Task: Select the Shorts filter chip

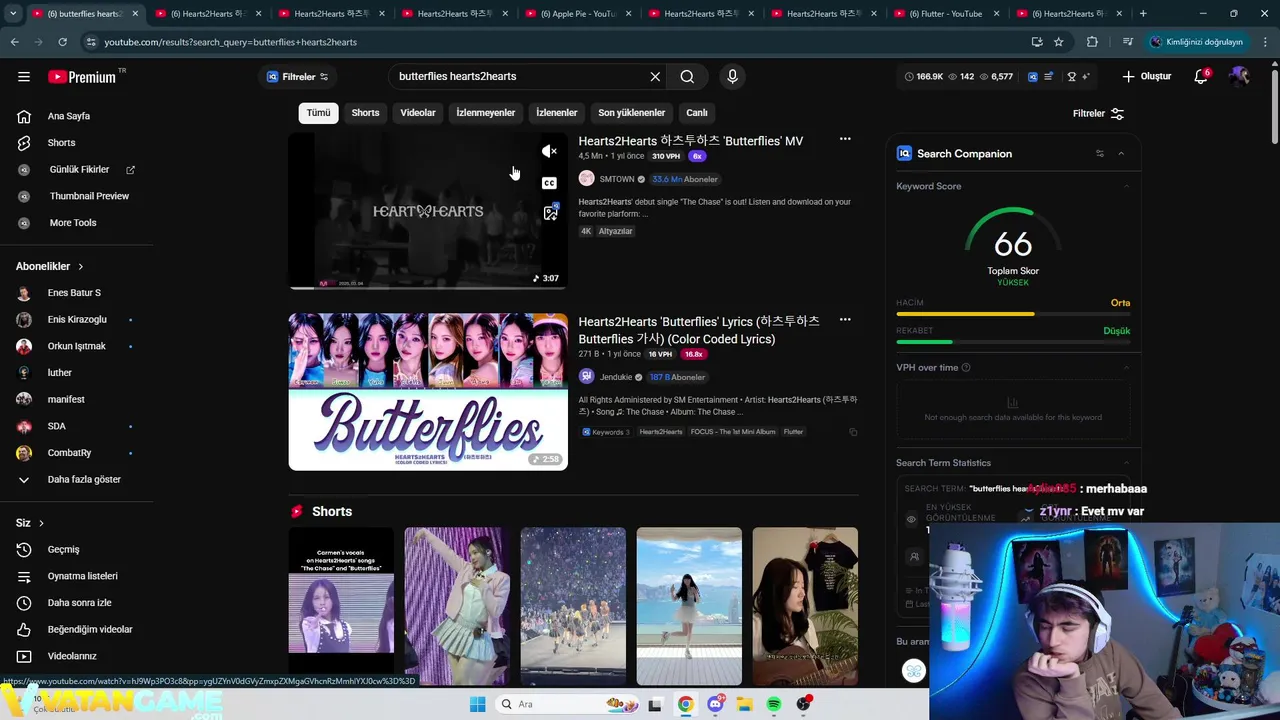Action: pos(365,113)
